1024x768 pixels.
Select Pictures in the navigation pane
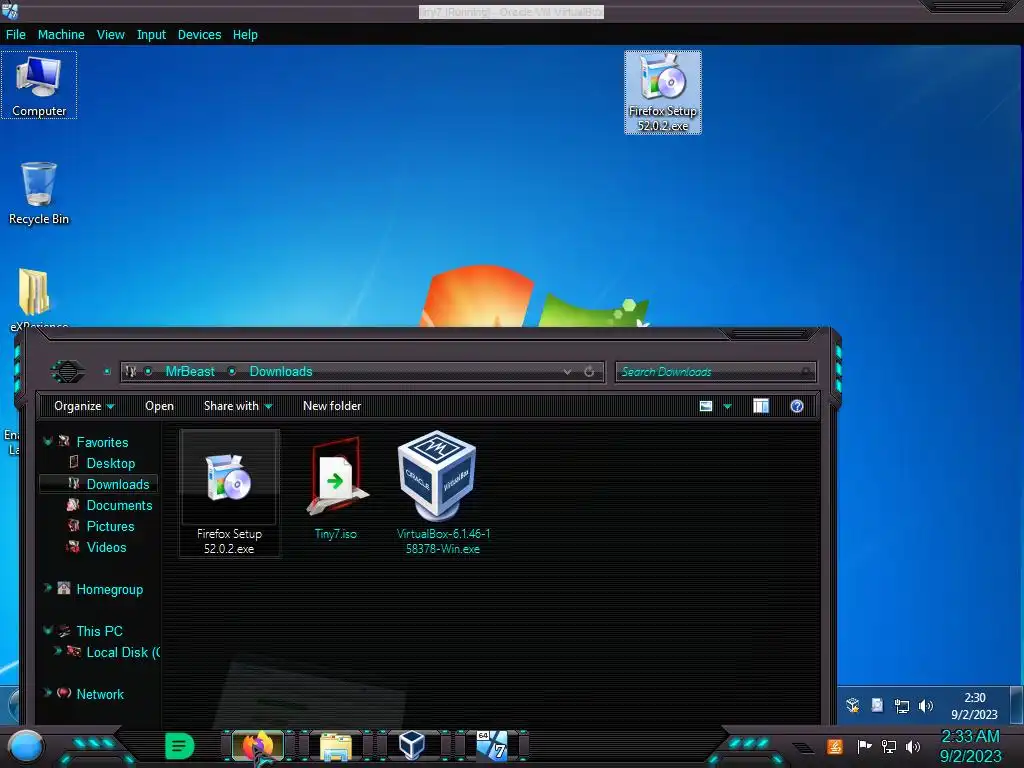coord(110,526)
